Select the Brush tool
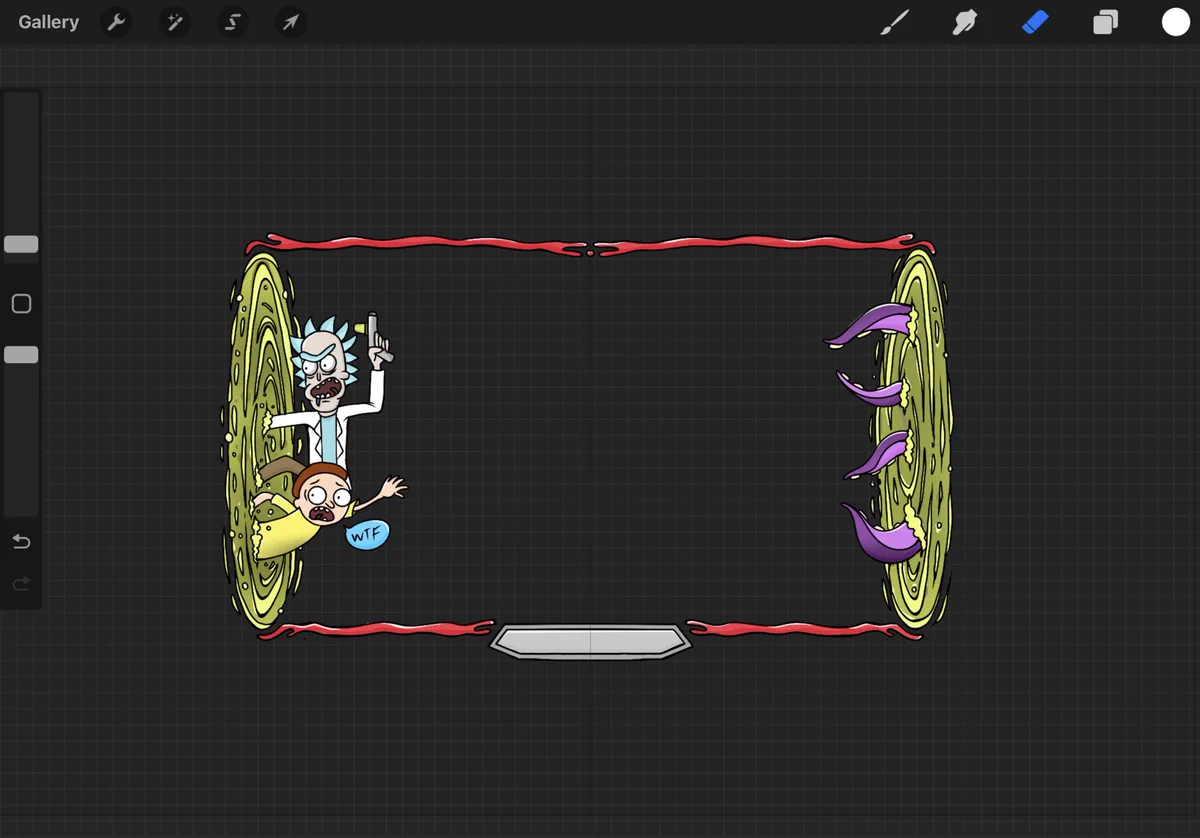This screenshot has height=838, width=1200. pos(895,22)
